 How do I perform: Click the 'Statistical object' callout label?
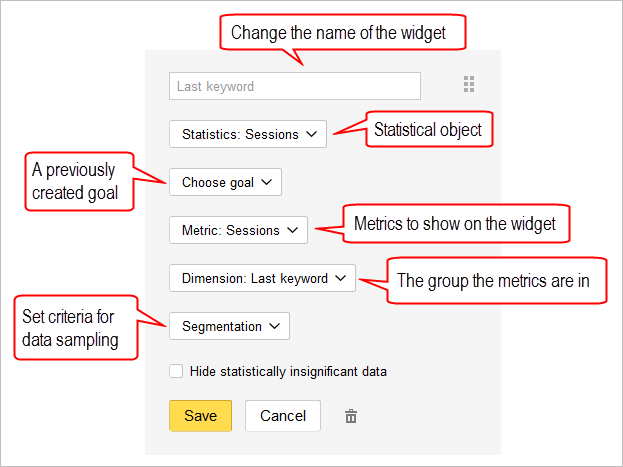[x=429, y=130]
